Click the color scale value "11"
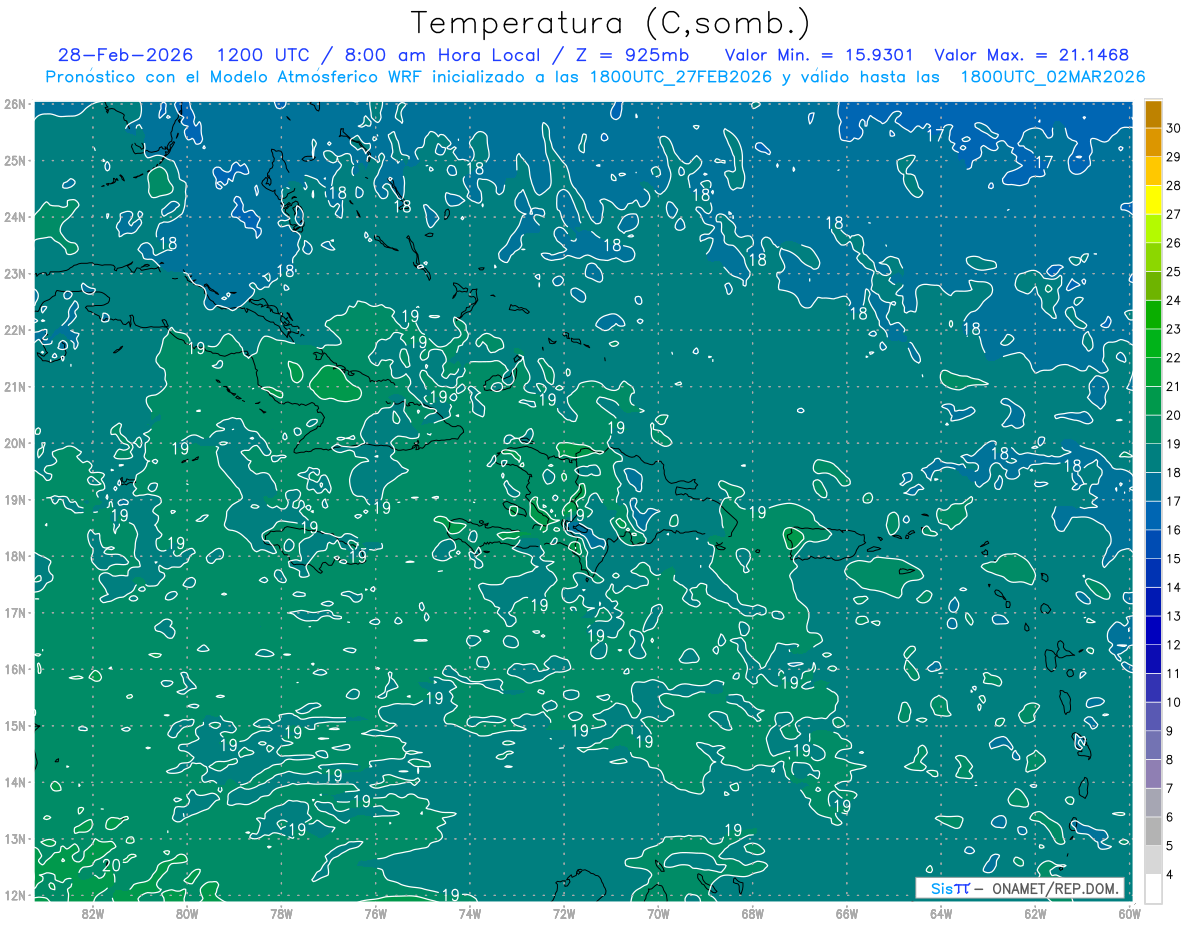This screenshot has width=1200, height=927. coord(1174,673)
